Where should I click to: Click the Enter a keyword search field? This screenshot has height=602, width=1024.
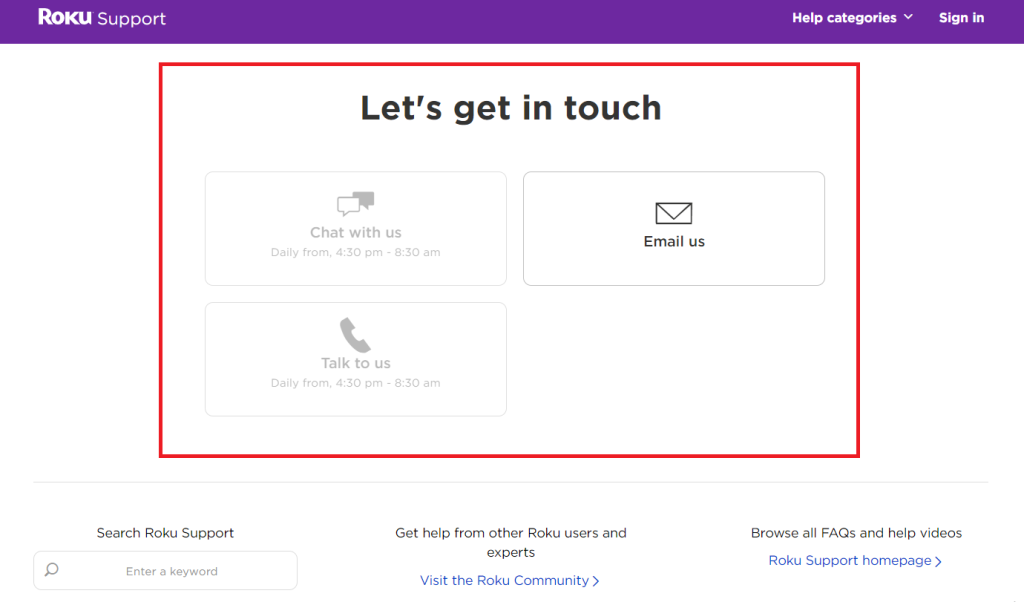[172, 571]
